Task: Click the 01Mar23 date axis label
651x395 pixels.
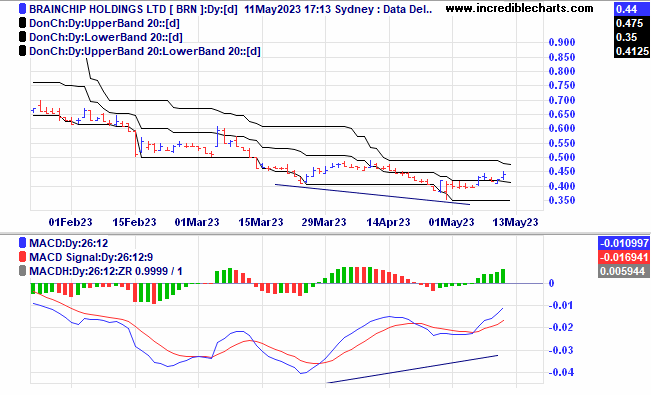Action: click(x=197, y=222)
